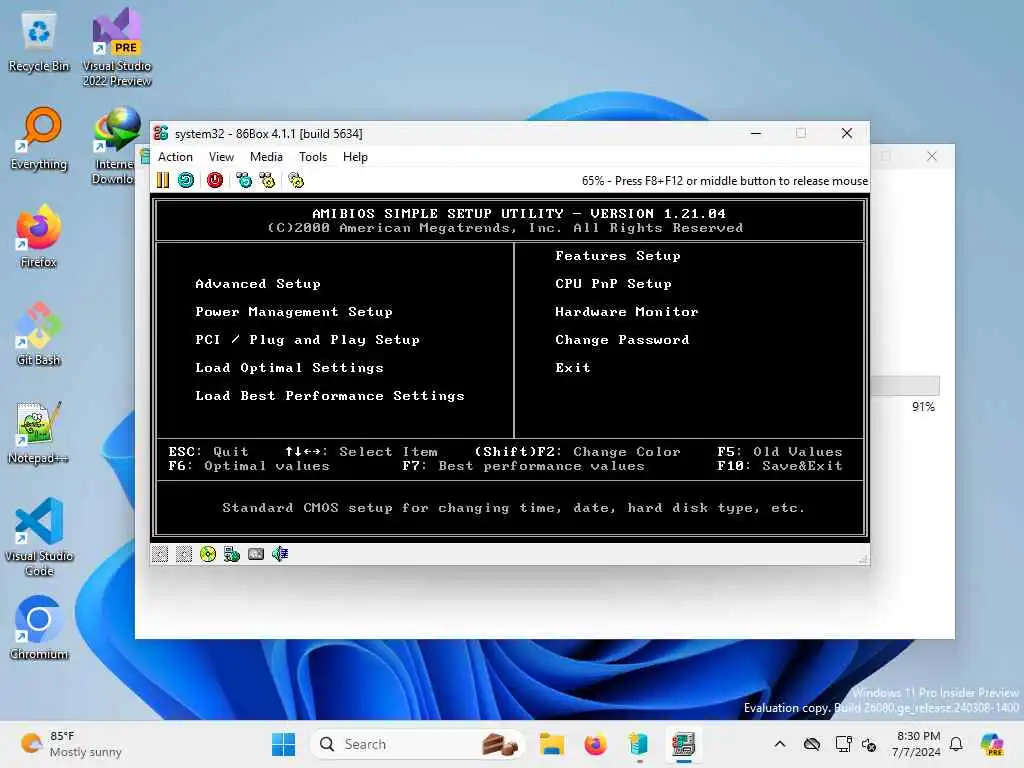Open the Windows Start menu
1024x768 pixels.
click(x=283, y=744)
